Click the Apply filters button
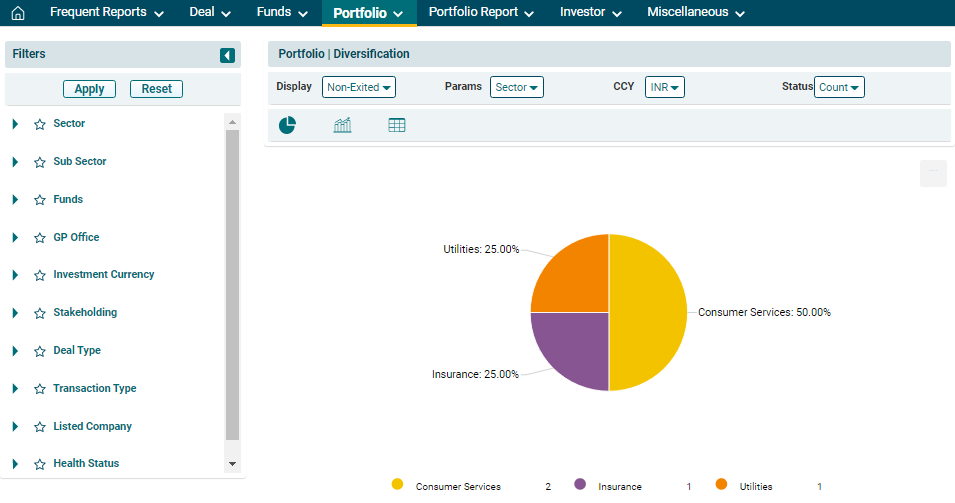This screenshot has width=955, height=503. tap(89, 89)
